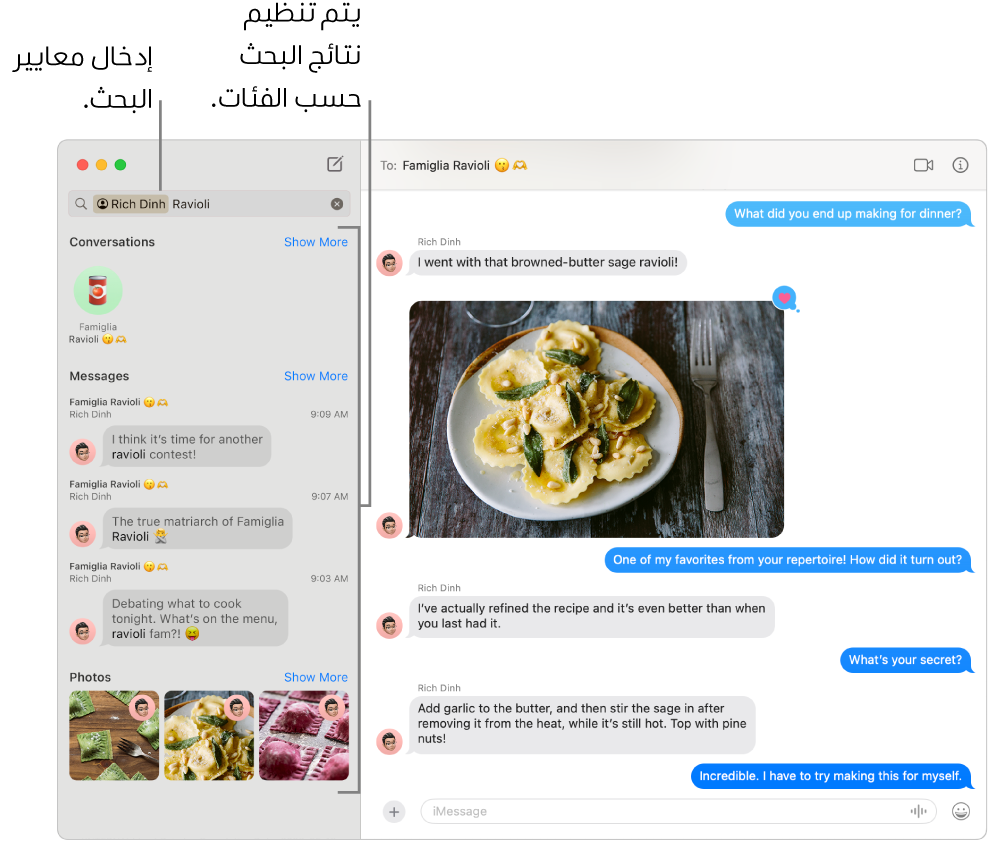
Task: Show more Conversations results
Action: [316, 242]
